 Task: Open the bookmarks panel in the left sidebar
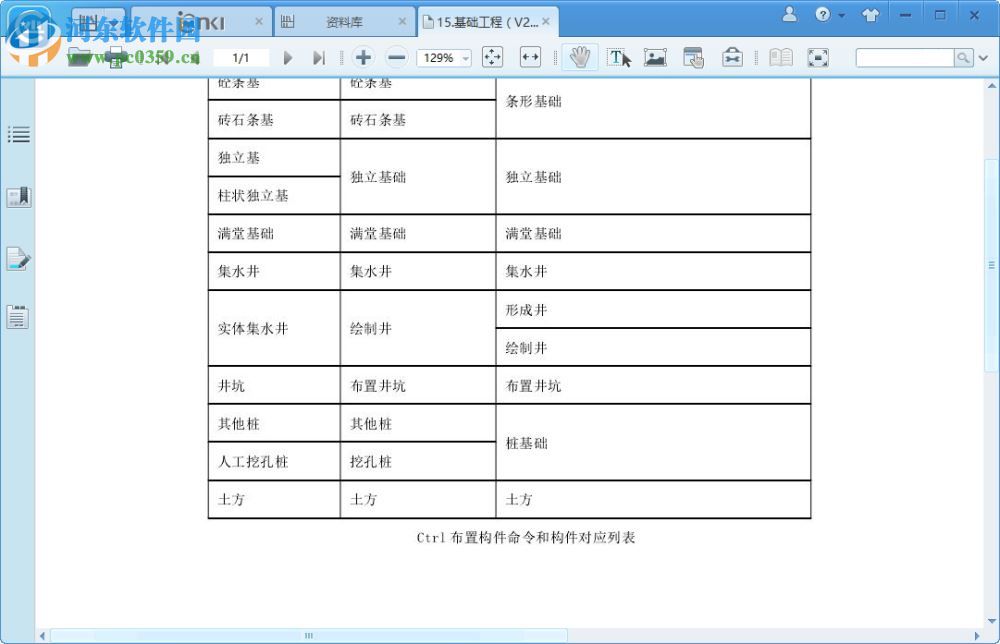pos(18,196)
